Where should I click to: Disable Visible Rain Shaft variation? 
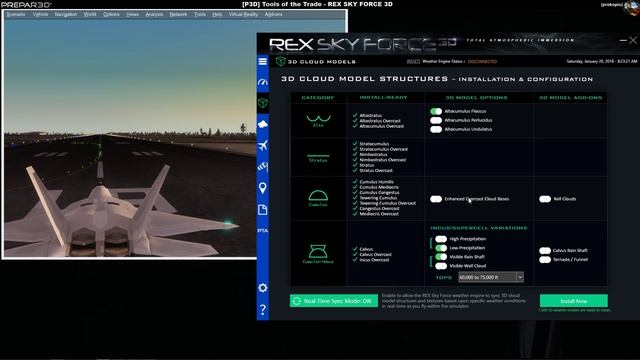pos(441,257)
